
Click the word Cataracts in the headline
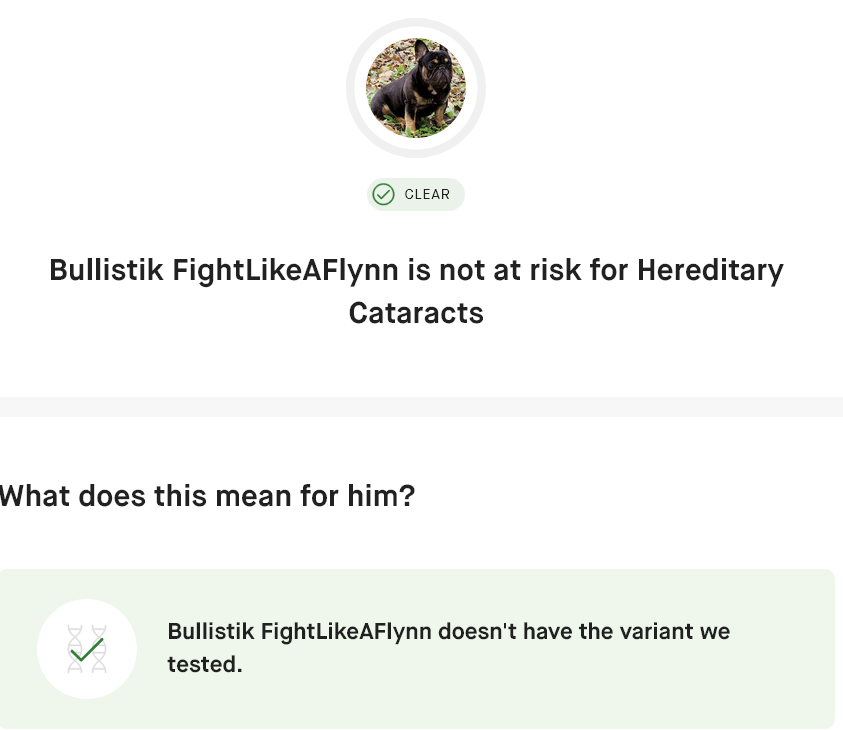(x=416, y=313)
